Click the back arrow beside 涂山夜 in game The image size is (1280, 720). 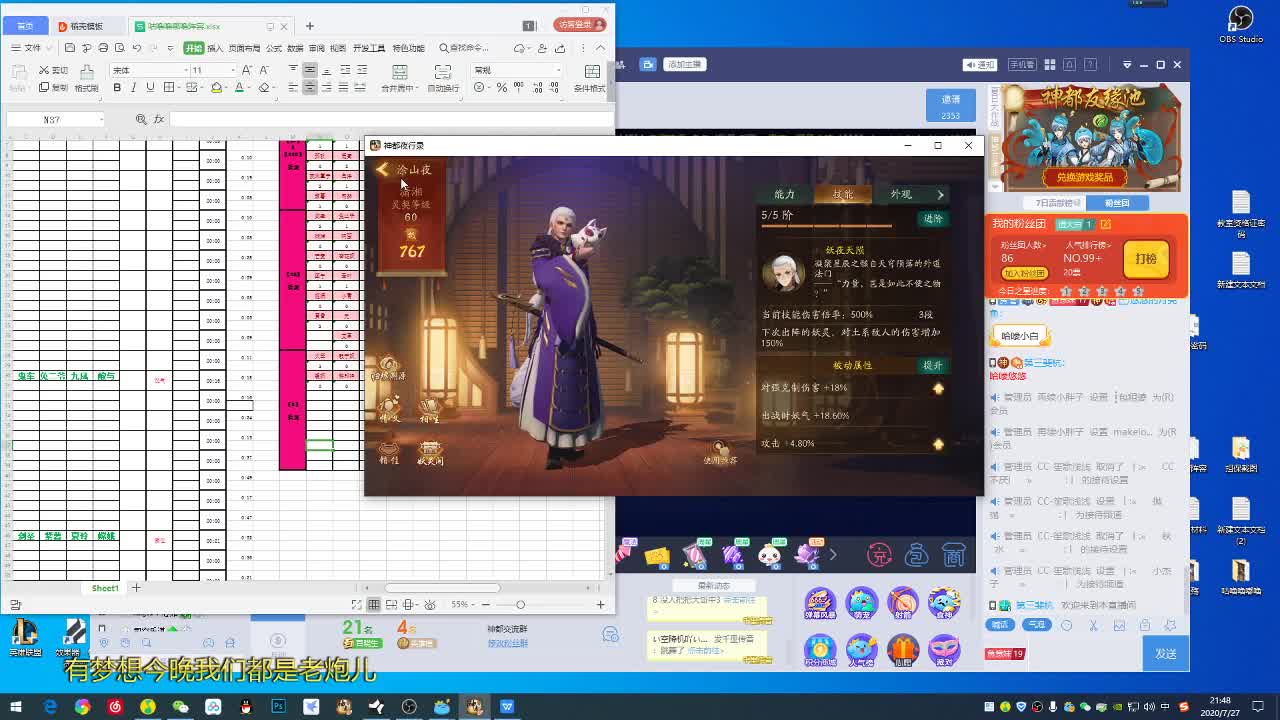point(382,170)
